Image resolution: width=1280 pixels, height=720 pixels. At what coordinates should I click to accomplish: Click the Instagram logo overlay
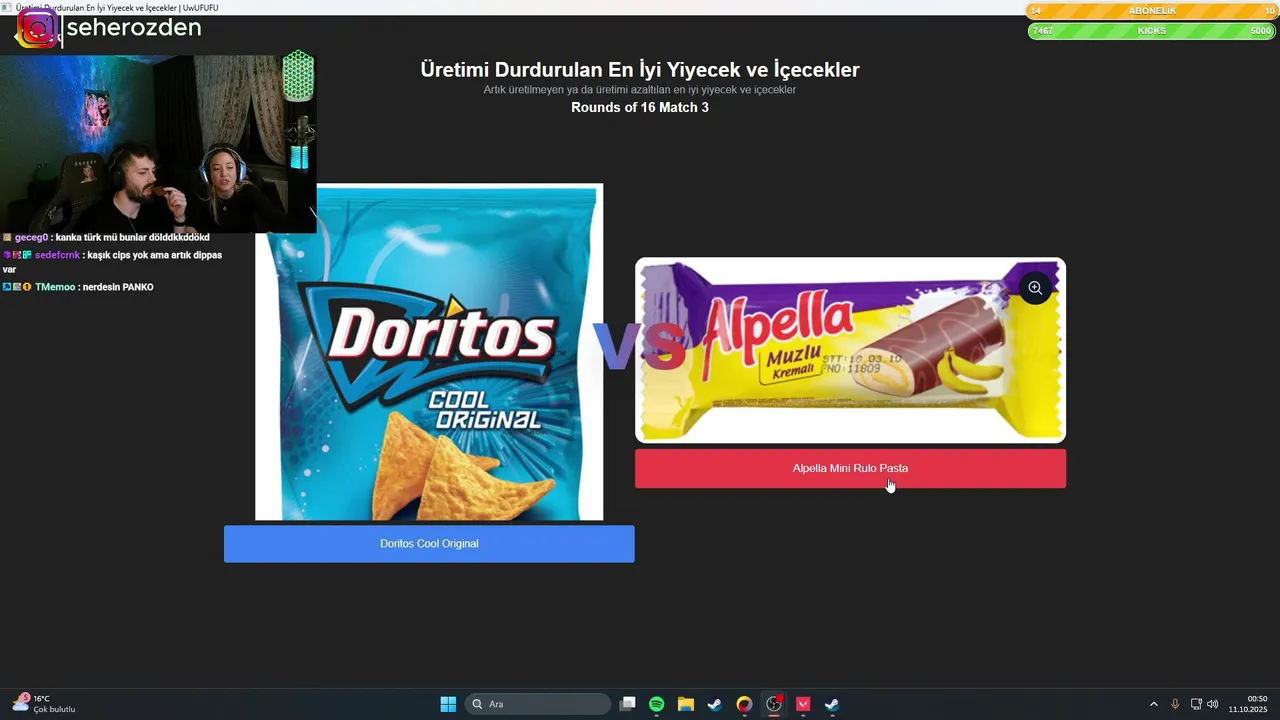coord(36,29)
